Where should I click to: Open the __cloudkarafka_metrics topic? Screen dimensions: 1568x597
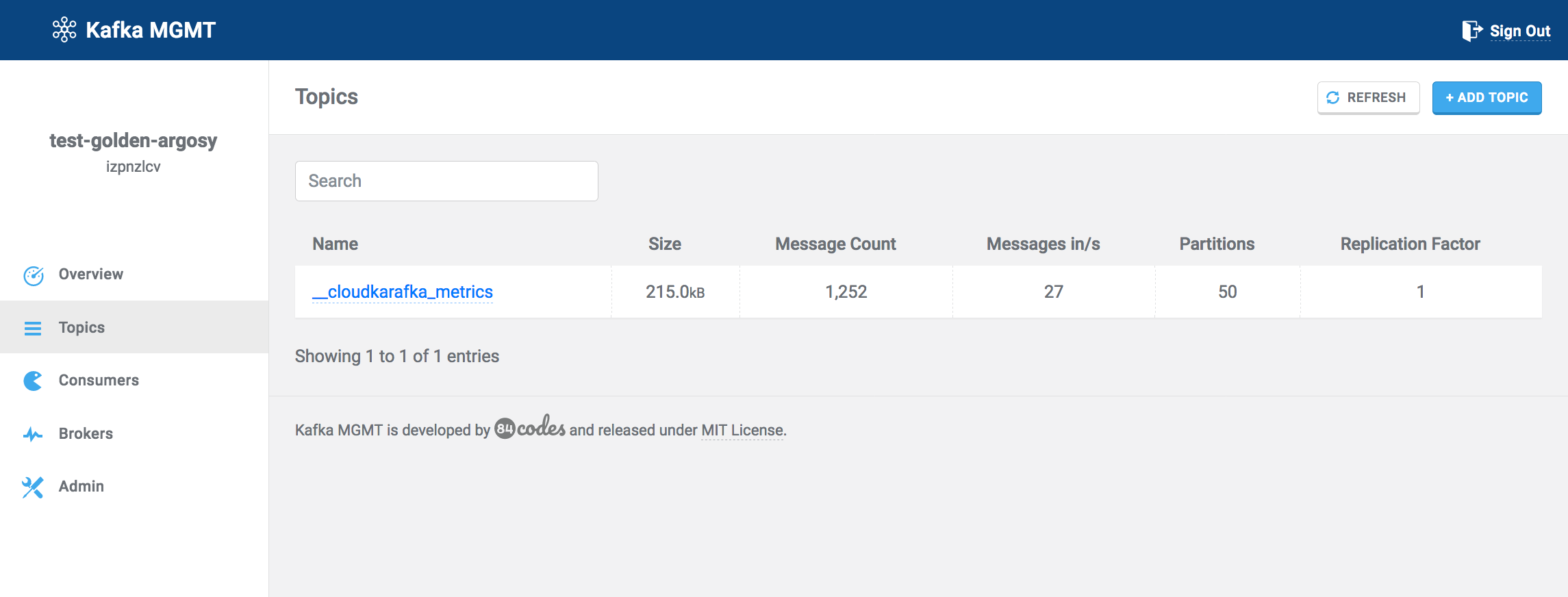[x=402, y=292]
